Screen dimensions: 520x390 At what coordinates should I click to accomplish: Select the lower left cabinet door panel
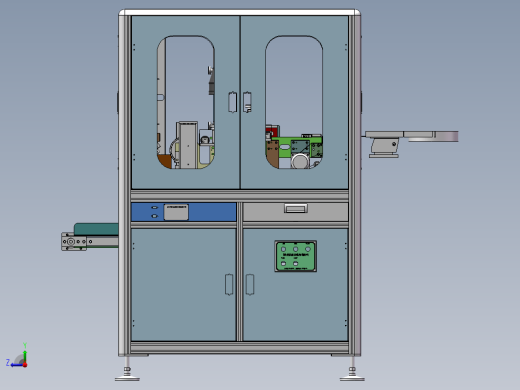tap(184, 284)
